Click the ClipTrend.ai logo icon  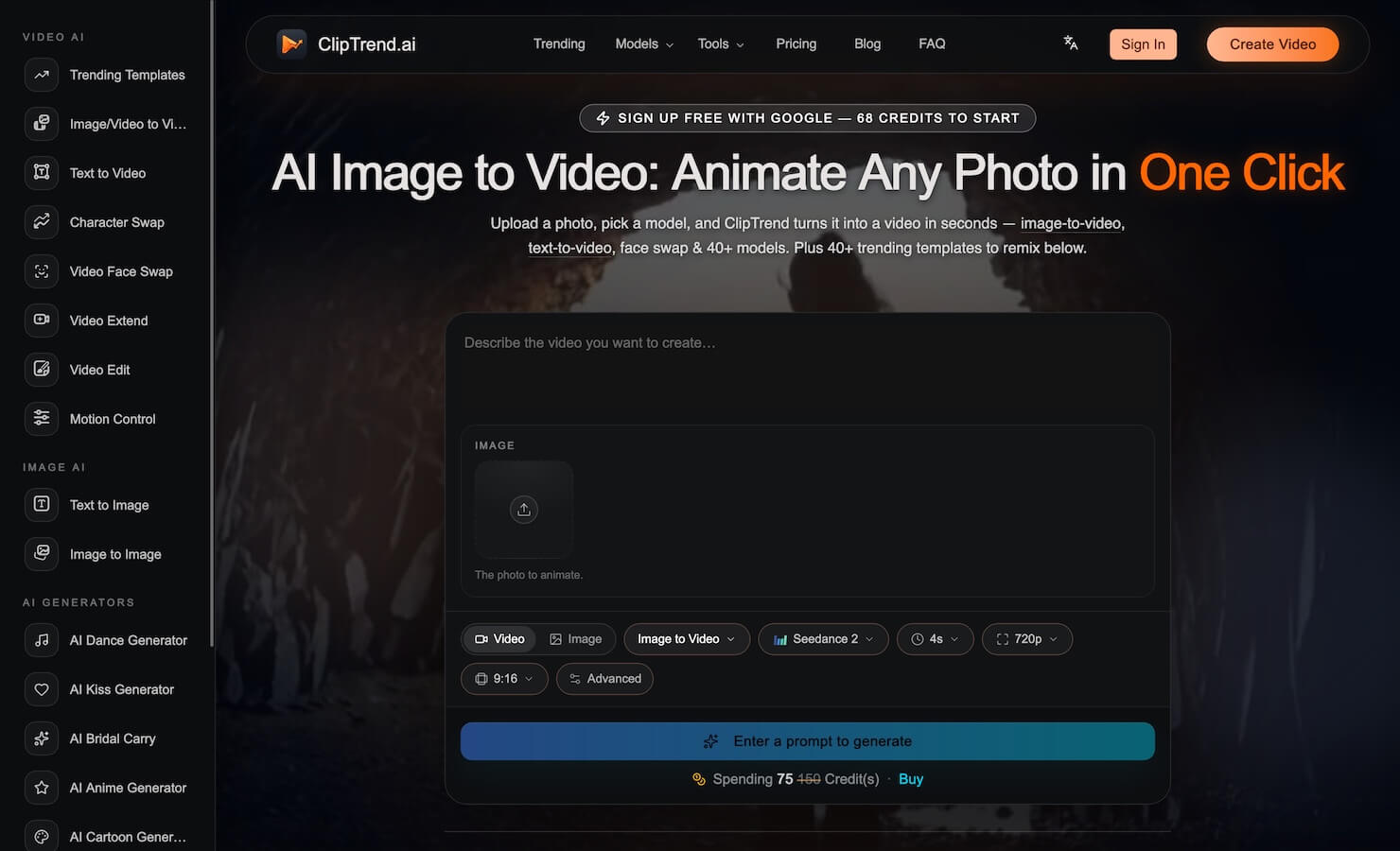click(291, 43)
